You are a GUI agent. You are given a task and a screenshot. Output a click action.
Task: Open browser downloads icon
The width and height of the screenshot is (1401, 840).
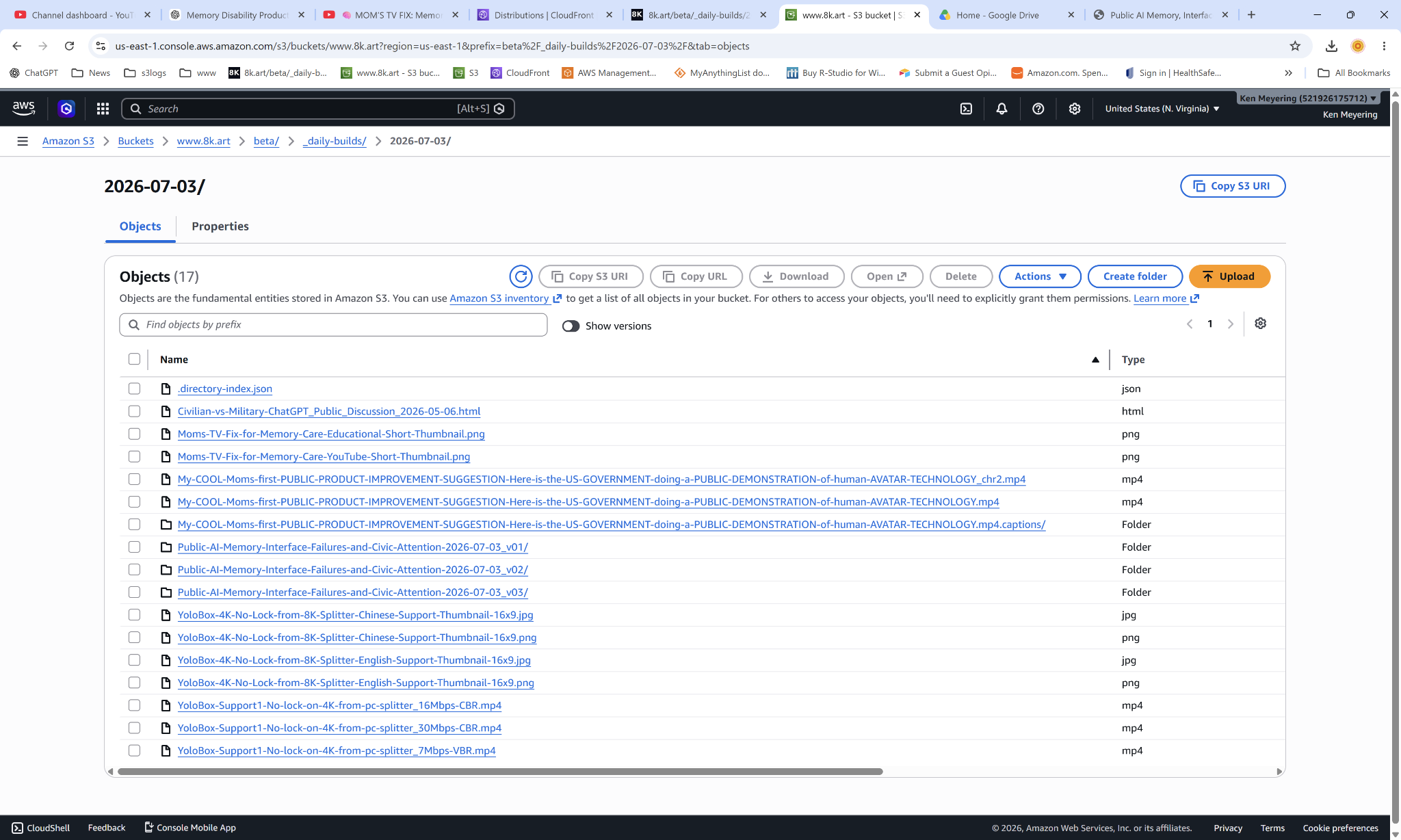[1331, 46]
